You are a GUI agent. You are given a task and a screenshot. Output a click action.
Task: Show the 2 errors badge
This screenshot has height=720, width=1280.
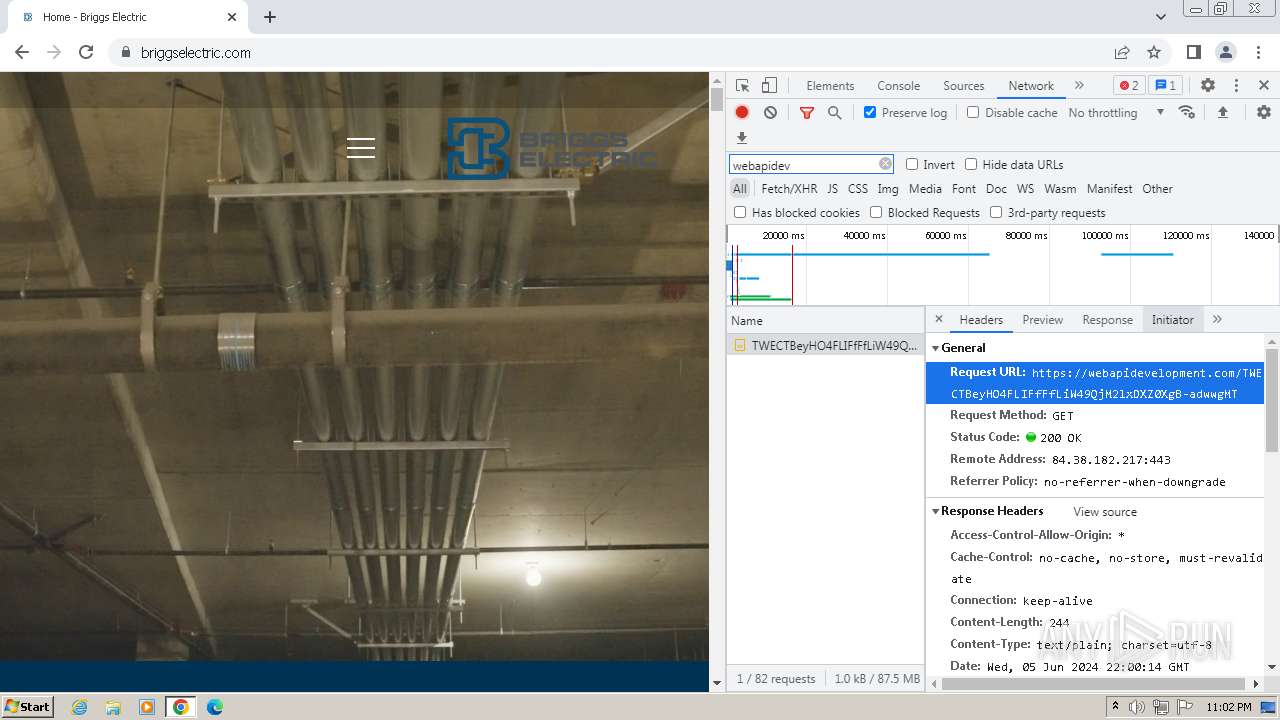tap(1129, 86)
